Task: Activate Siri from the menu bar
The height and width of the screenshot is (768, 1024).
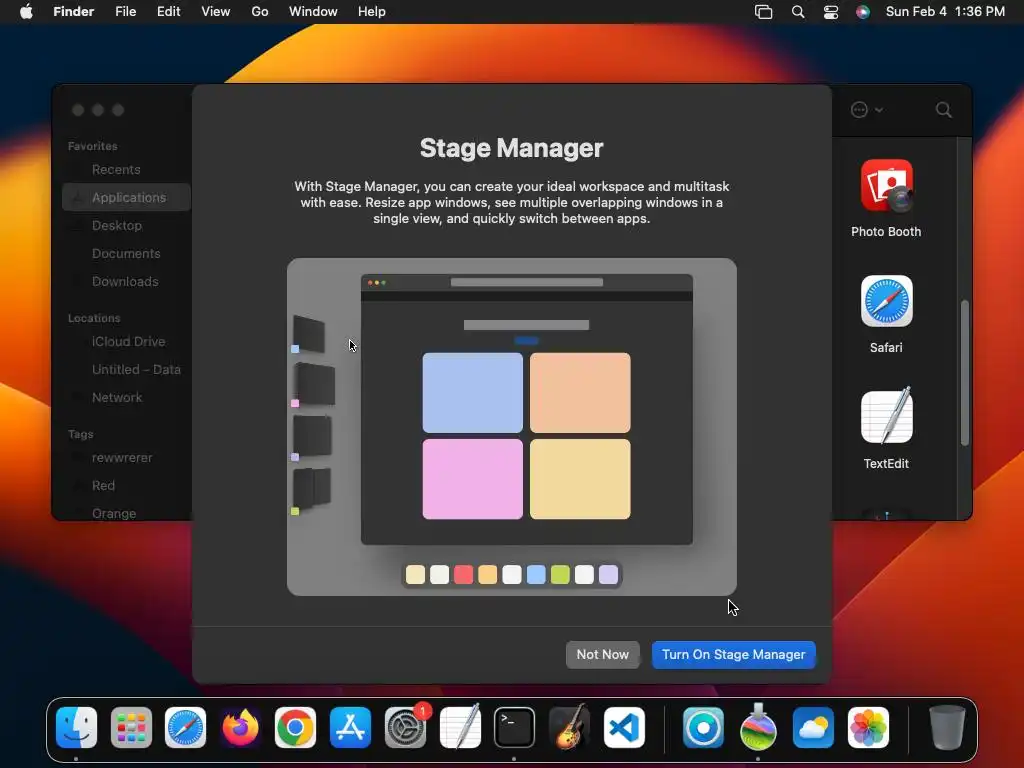Action: [x=863, y=12]
